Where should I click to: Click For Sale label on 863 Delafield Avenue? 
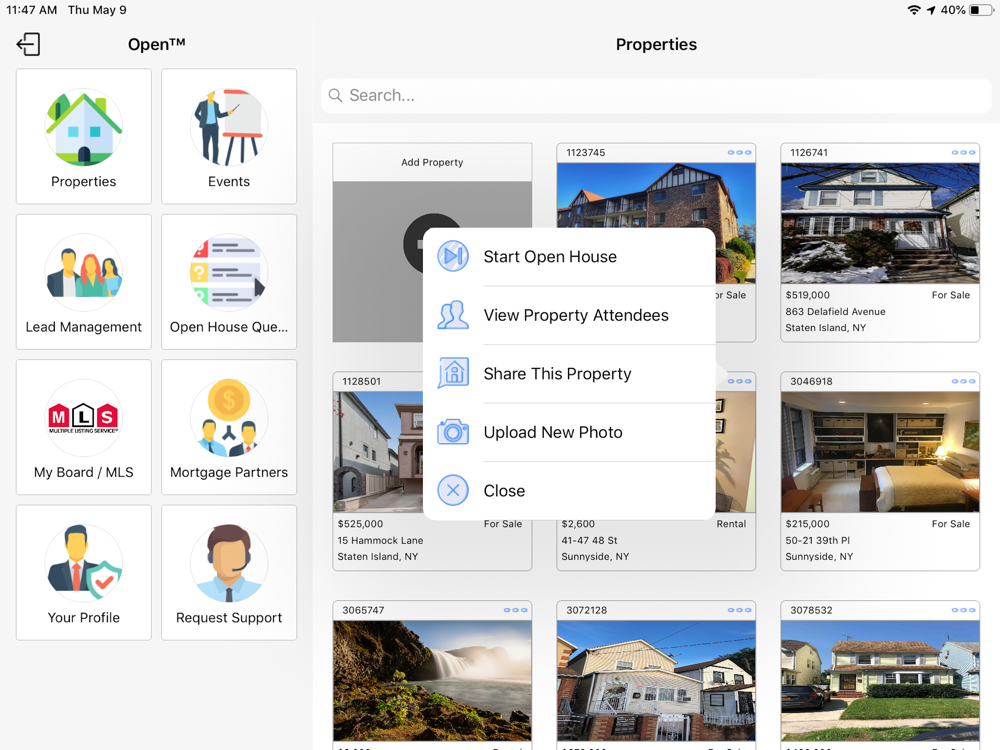click(950, 295)
